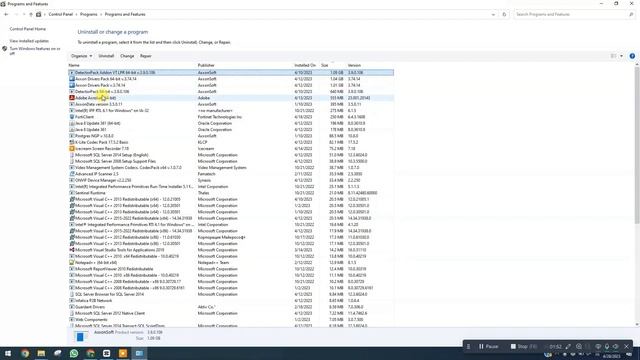The height and width of the screenshot is (360, 640).
Task: Select Microsoft SQL Server 2012 Native Client
Action: pyautogui.click(x=231, y=313)
